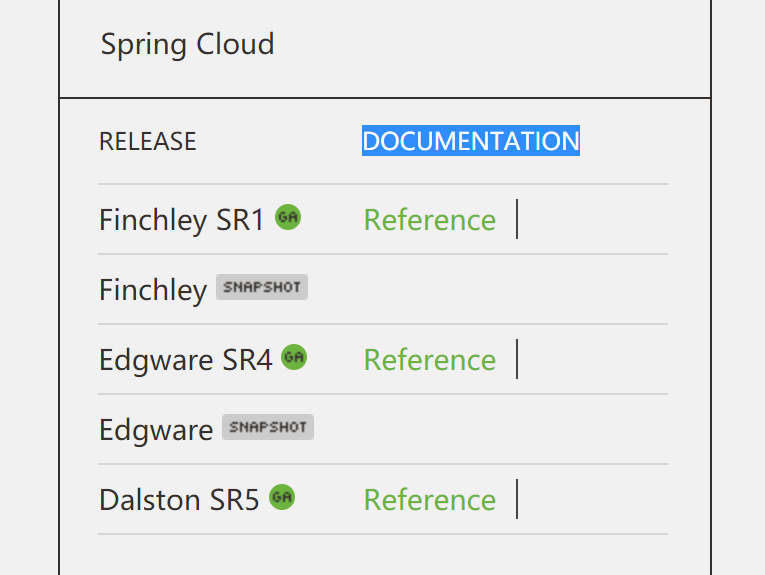Select the Finchley SR1 release name
The height and width of the screenshot is (575, 765).
[x=181, y=220]
